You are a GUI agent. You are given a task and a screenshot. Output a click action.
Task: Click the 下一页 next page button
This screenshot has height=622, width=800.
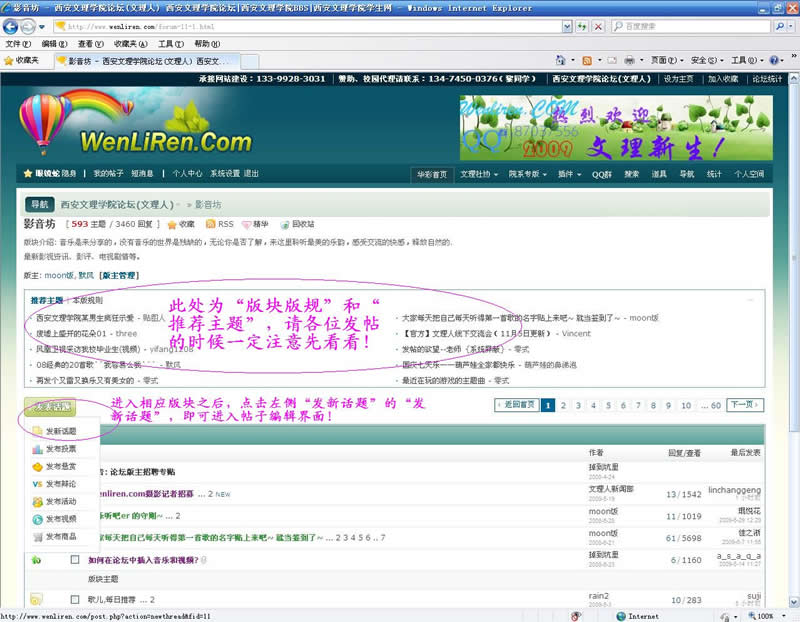click(744, 405)
